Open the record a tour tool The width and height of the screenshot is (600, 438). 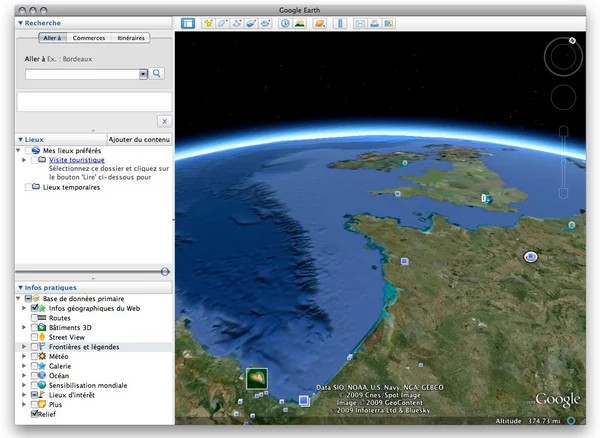266,23
